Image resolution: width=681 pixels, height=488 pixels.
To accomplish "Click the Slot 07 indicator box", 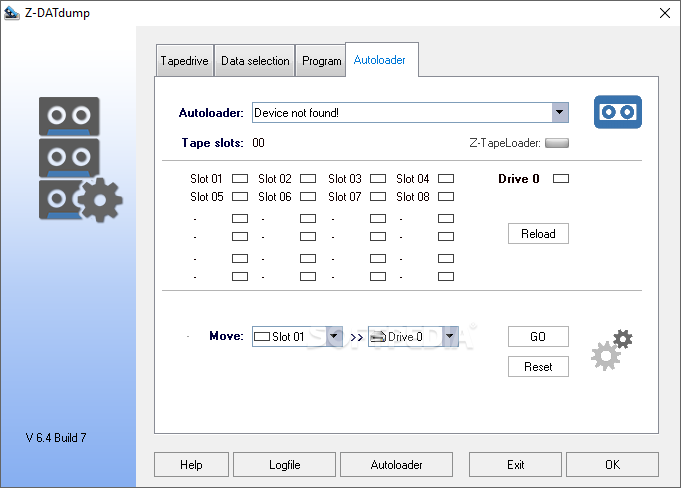I will (x=378, y=197).
